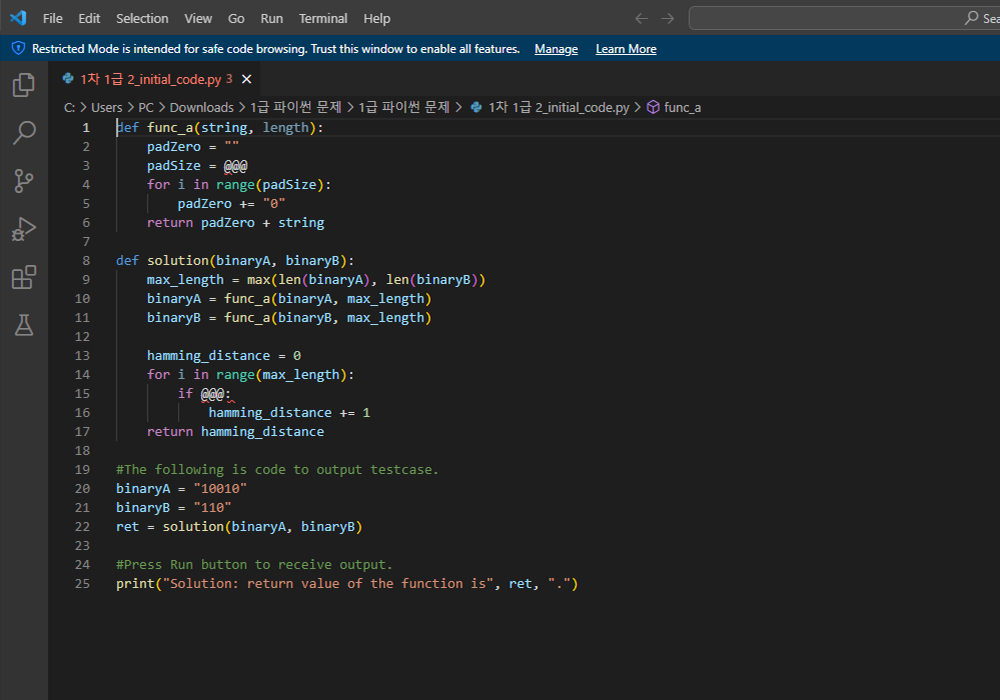Open the Run menu
Screen dimensions: 1000x700
tap(272, 18)
